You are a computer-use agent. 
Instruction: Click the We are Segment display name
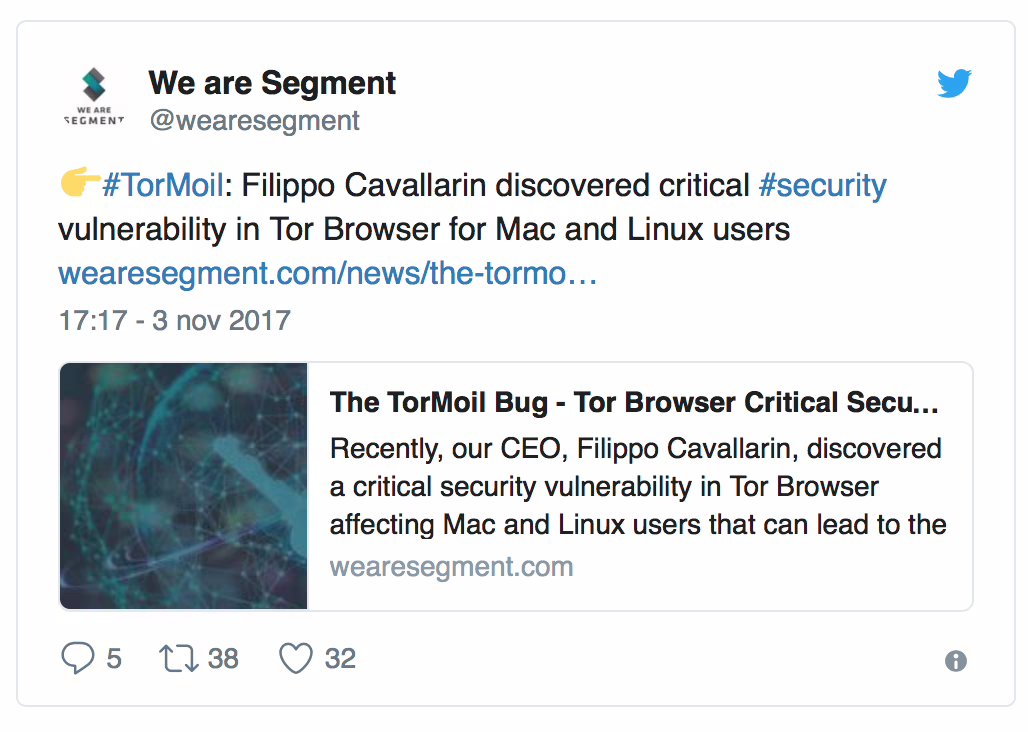pos(272,83)
